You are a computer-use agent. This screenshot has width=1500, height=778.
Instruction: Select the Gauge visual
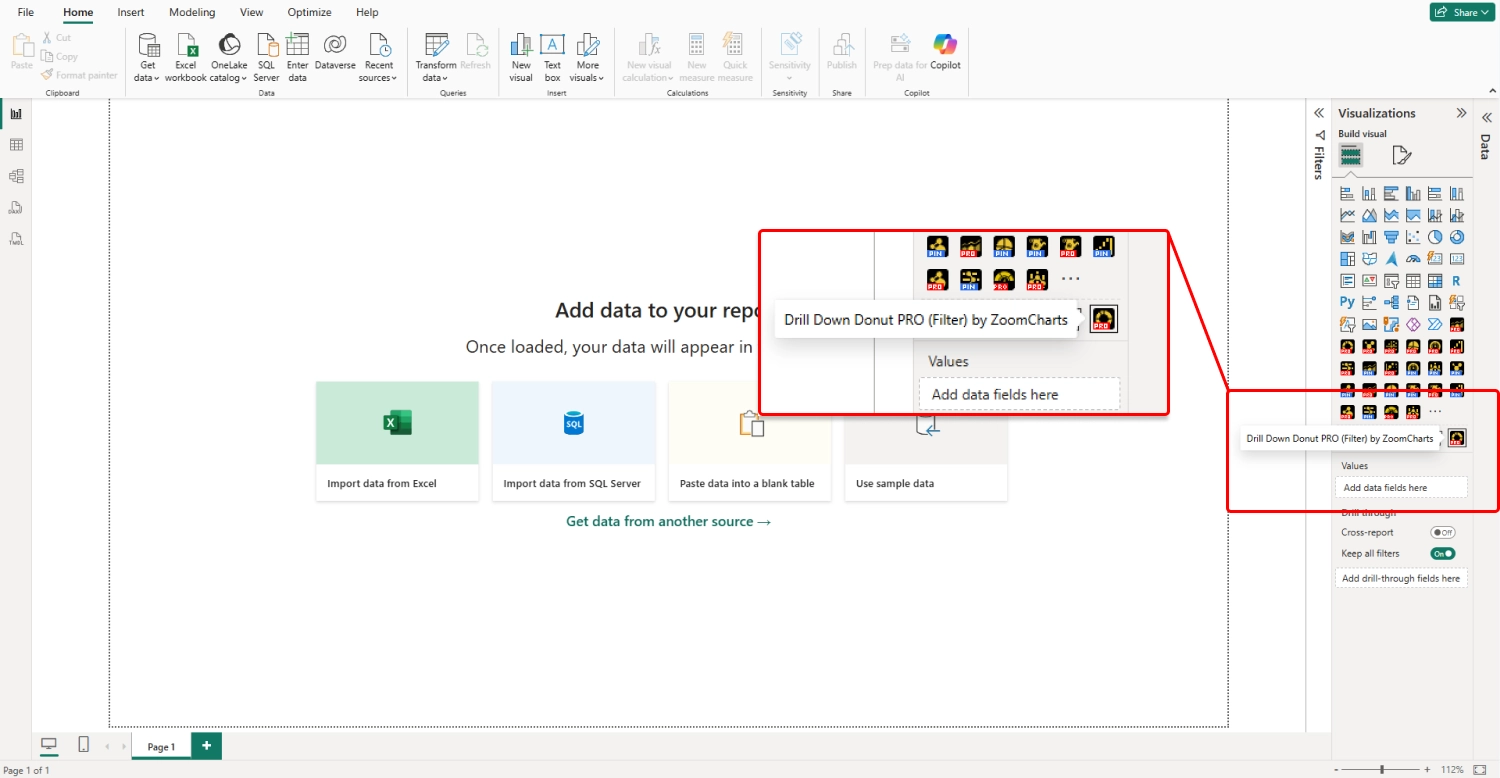coord(1413,259)
